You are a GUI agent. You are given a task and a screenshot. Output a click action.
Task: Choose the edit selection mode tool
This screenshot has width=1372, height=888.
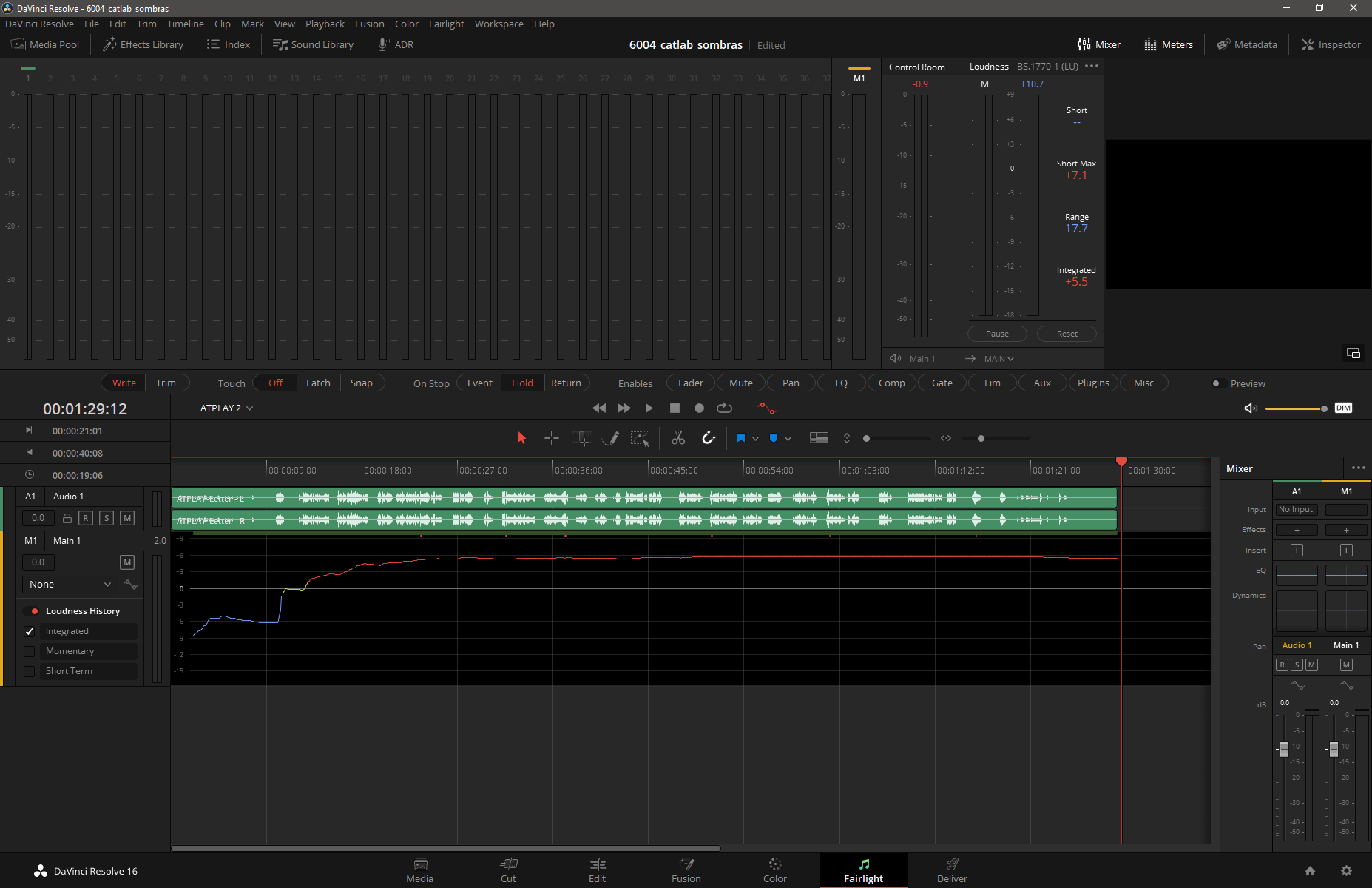click(582, 438)
